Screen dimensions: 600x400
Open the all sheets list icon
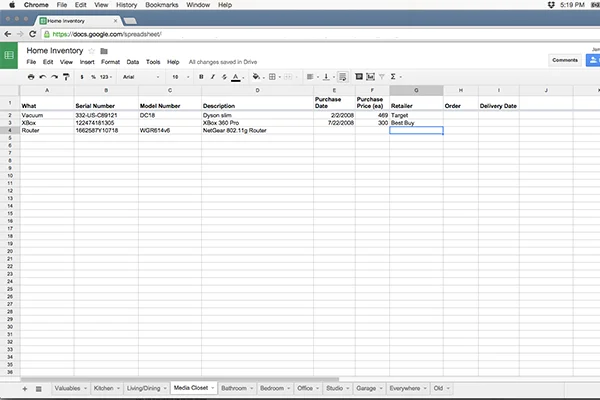point(39,389)
